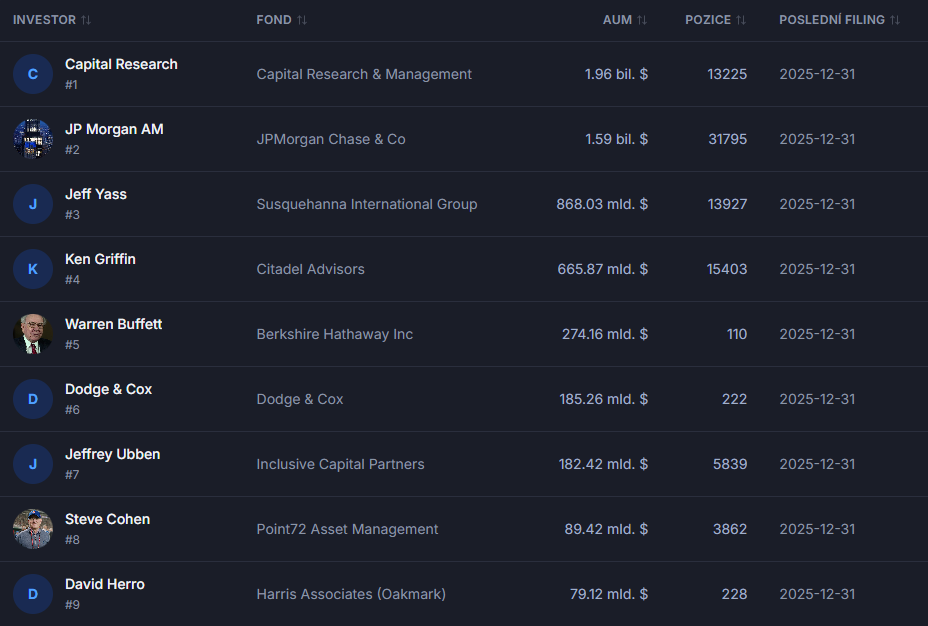Screen dimensions: 928x626
Task: Click Ken Griffin's K avatar
Action: [33, 269]
